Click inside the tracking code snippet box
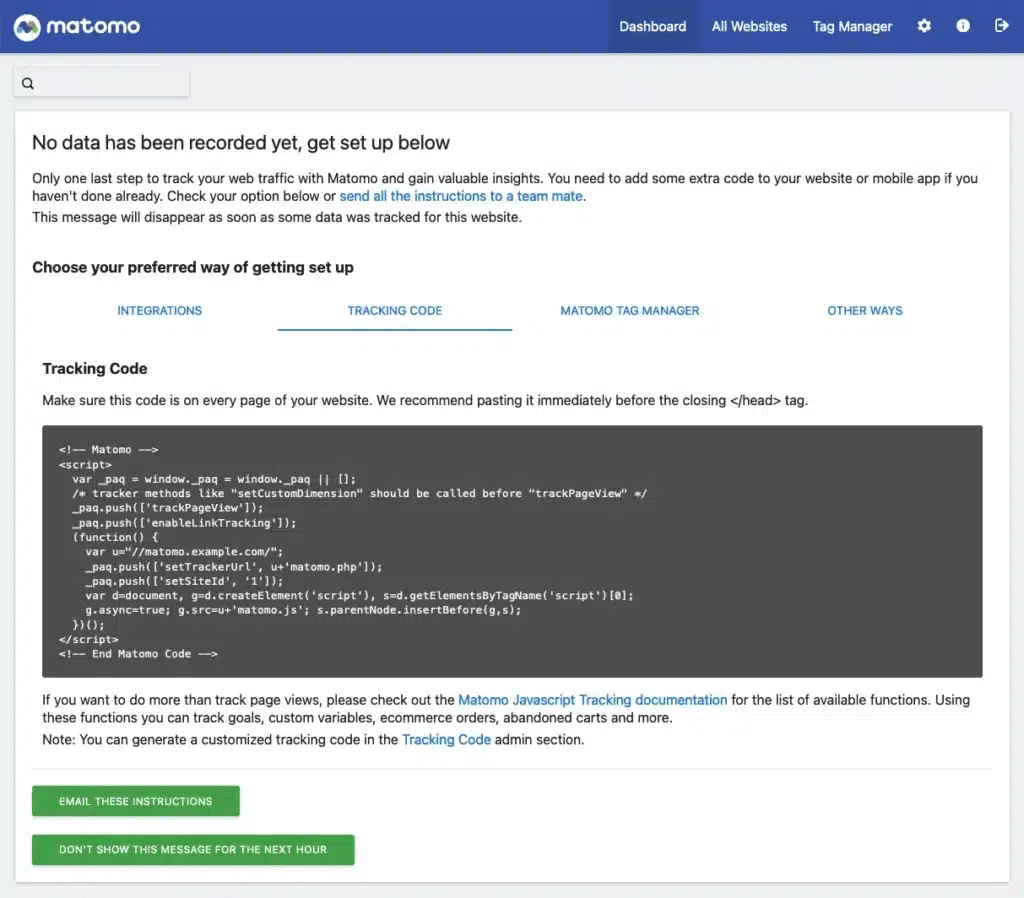Image resolution: width=1024 pixels, height=898 pixels. tap(512, 551)
